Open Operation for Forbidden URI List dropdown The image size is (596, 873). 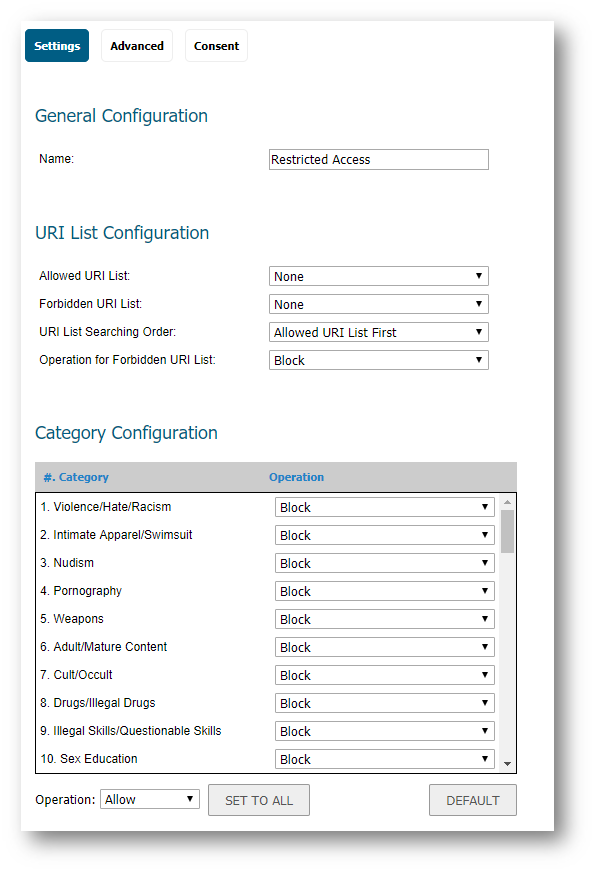tap(379, 360)
